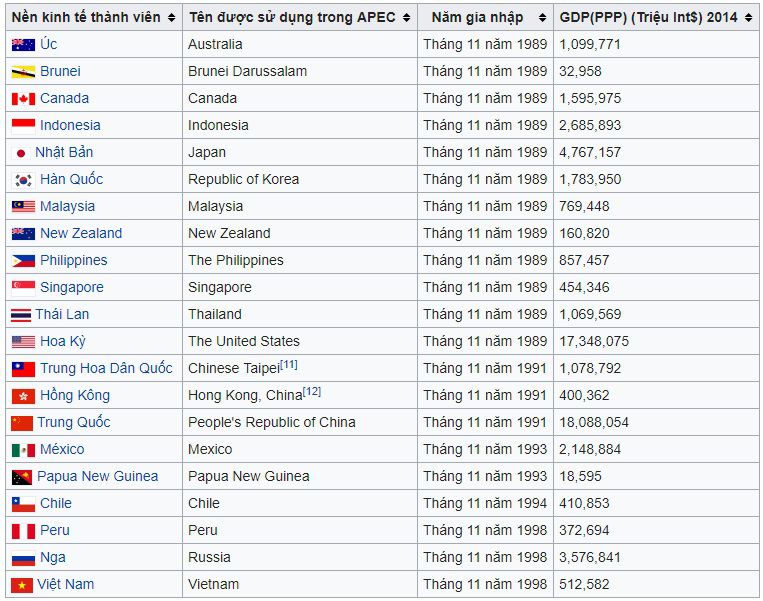Open the Trung Quốc link
This screenshot has height=601, width=763.
pos(74,422)
